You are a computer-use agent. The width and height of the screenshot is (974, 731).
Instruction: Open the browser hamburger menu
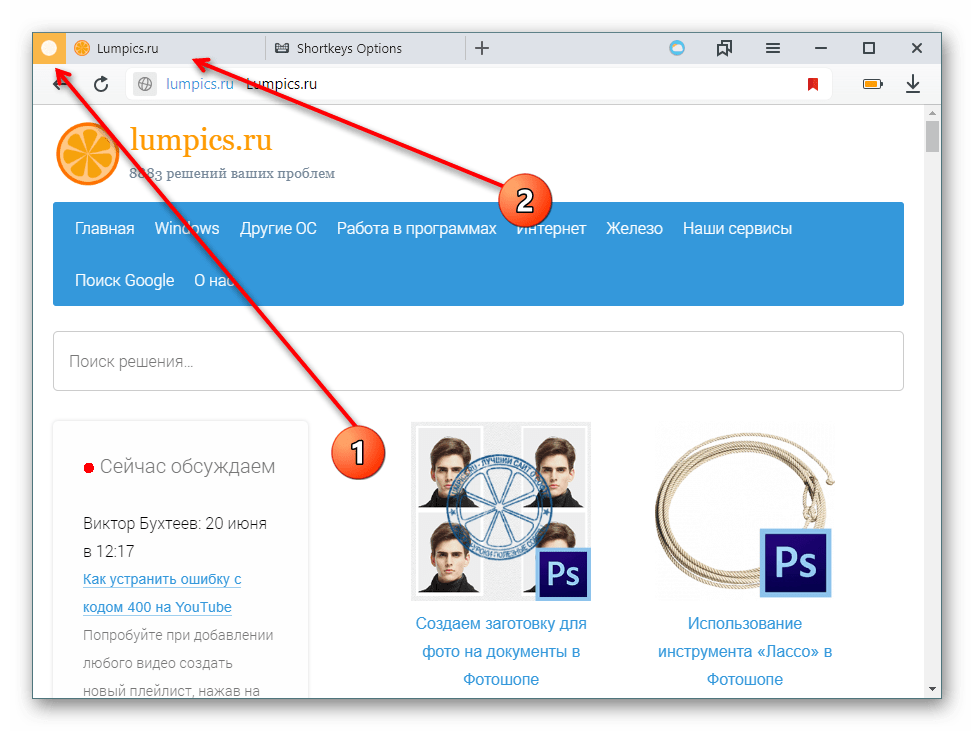point(773,48)
